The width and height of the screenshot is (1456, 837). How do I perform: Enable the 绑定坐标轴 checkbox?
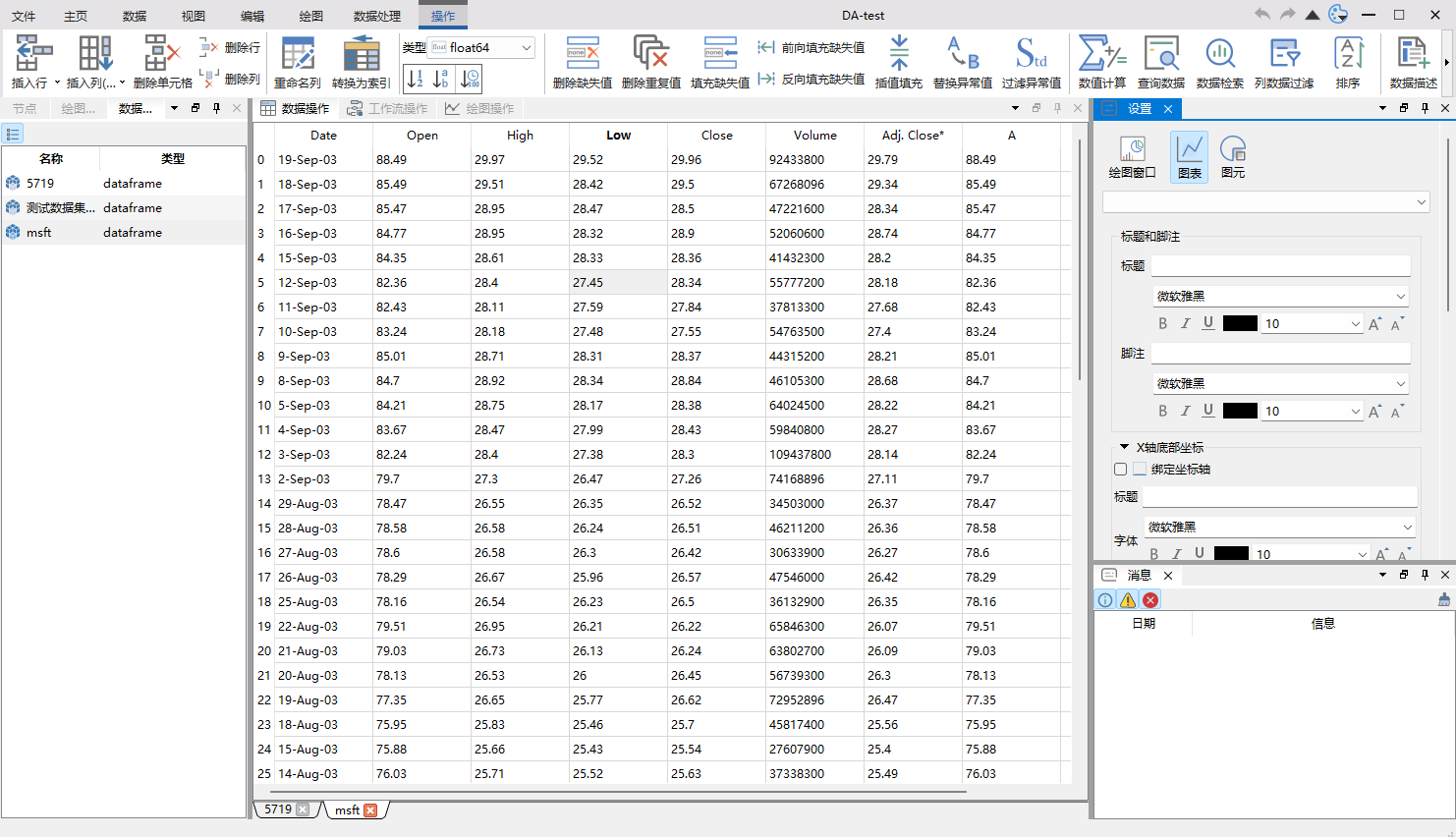[1121, 470]
